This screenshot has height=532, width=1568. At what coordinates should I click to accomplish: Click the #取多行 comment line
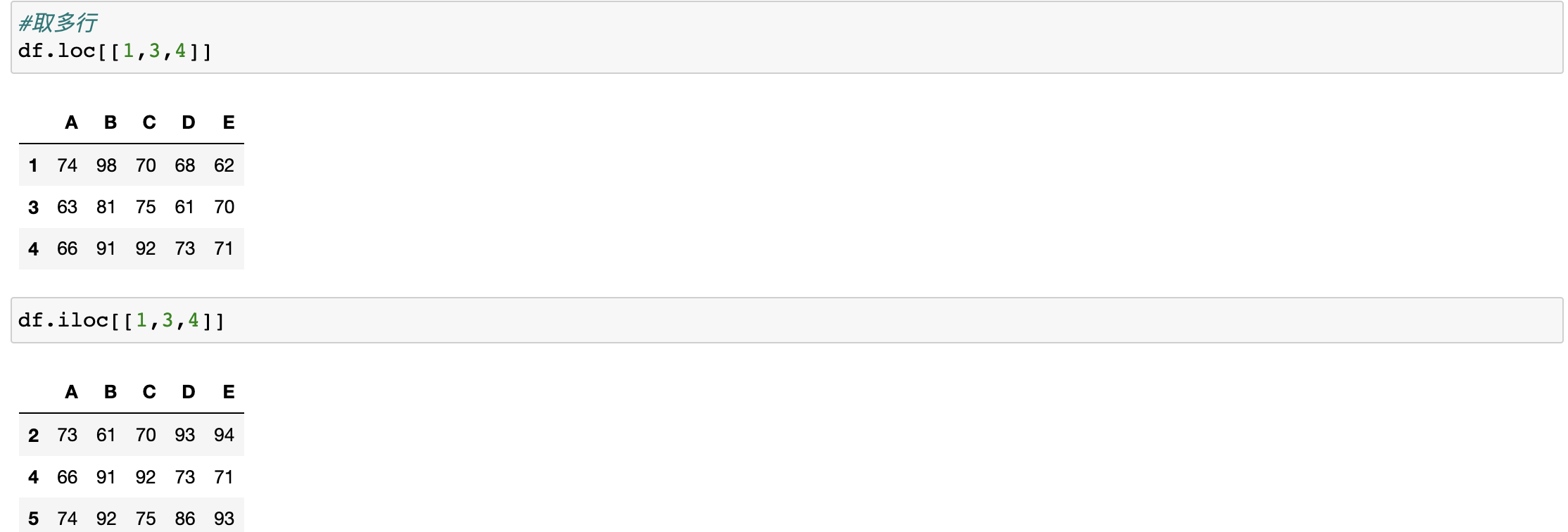(57, 23)
